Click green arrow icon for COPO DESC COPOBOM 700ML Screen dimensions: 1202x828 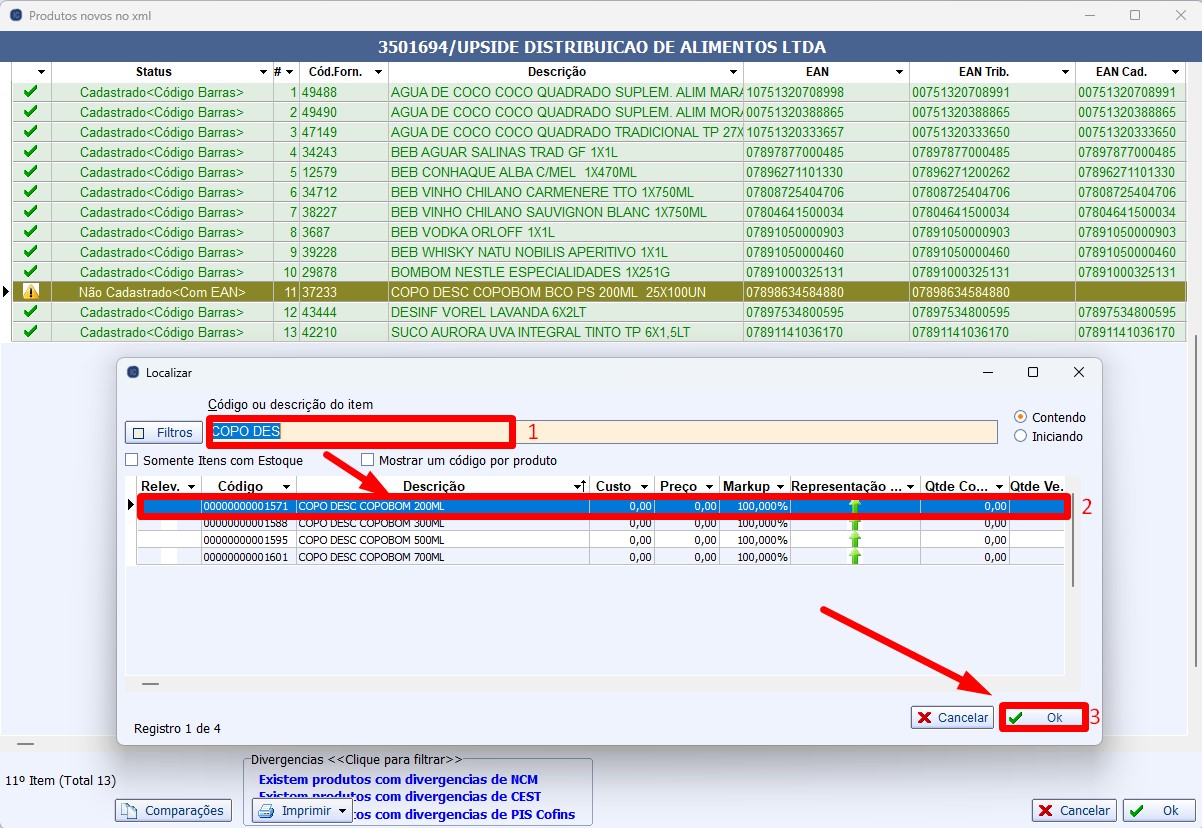[x=854, y=557]
